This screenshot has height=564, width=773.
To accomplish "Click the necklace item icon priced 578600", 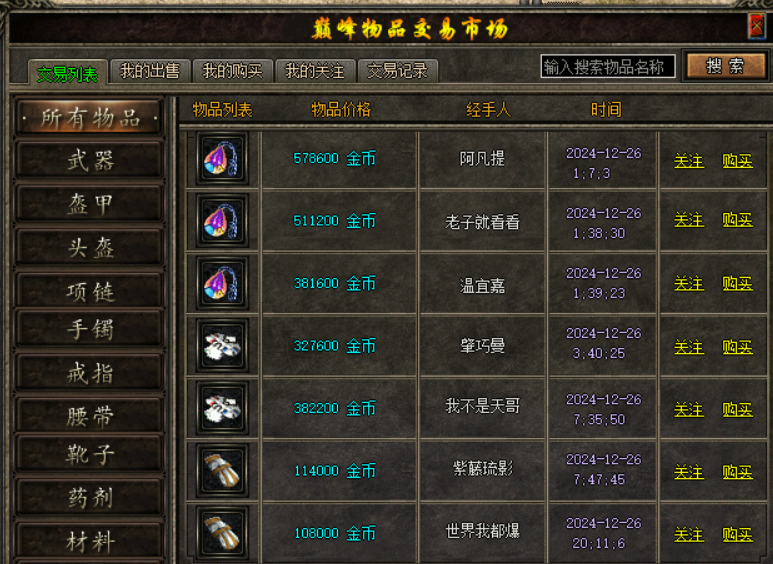I will (222, 158).
